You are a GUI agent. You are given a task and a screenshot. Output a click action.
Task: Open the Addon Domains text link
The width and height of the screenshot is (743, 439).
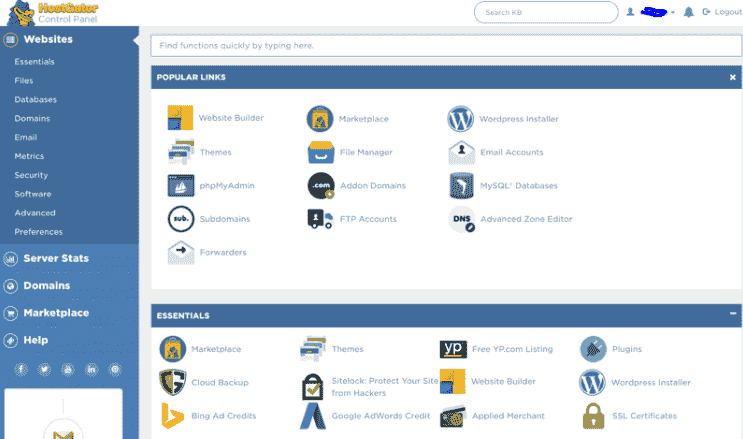coord(373,185)
